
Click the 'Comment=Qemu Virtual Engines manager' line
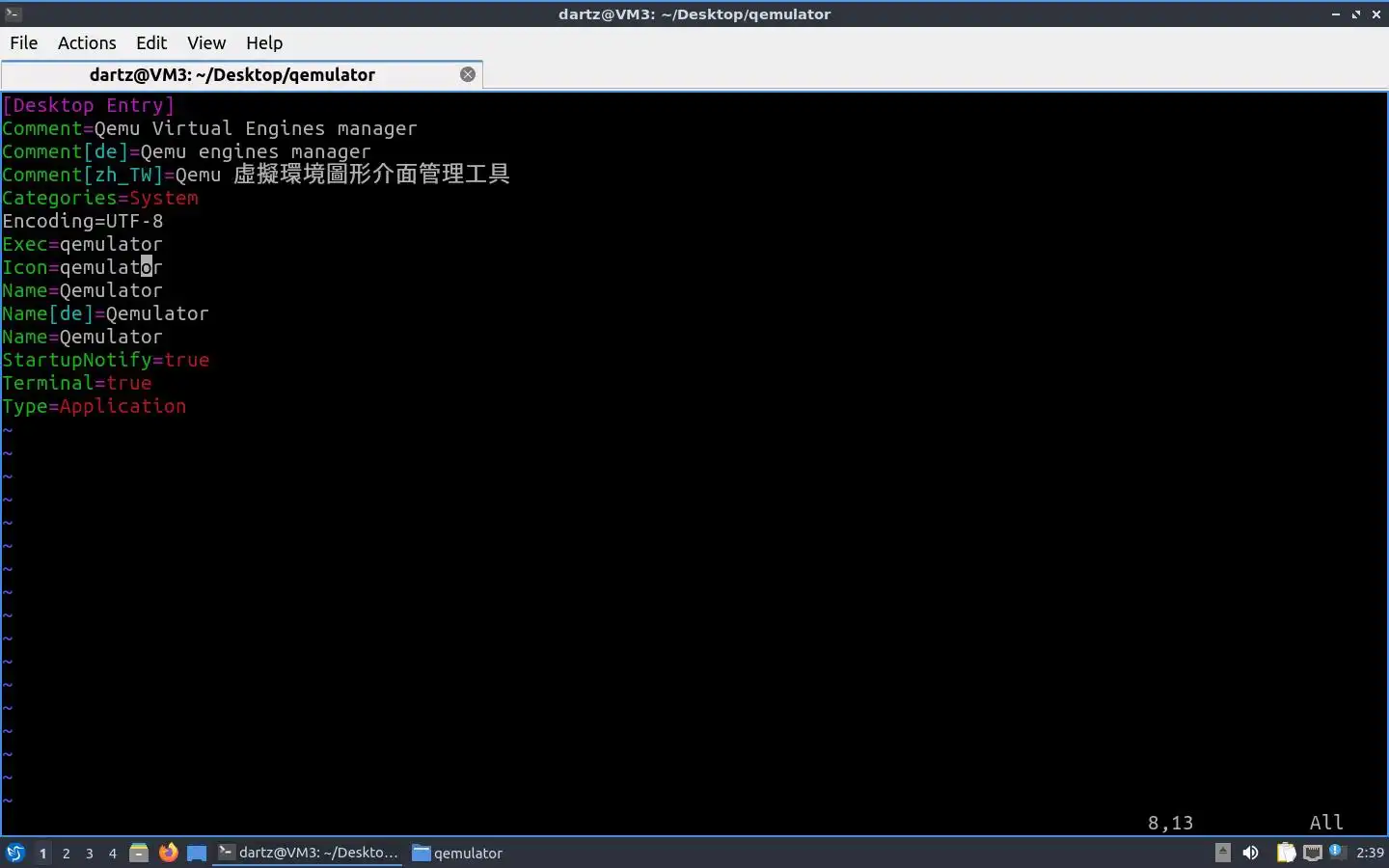209,128
